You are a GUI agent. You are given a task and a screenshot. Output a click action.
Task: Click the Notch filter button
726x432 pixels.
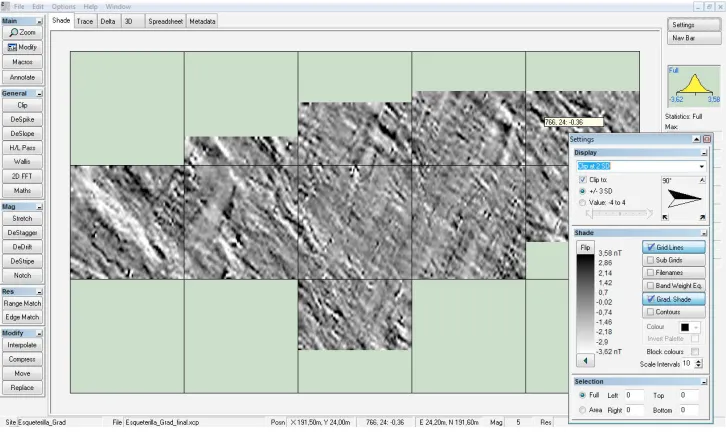pos(22,275)
